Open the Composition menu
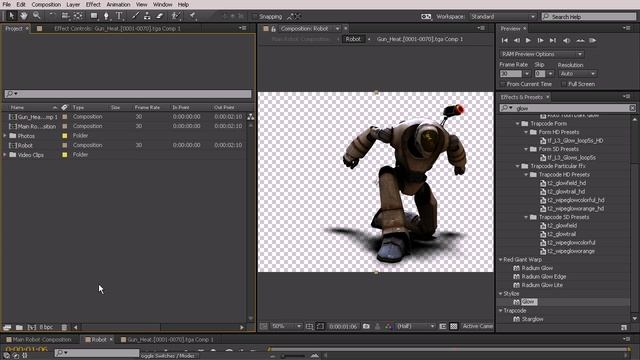 click(46, 4)
